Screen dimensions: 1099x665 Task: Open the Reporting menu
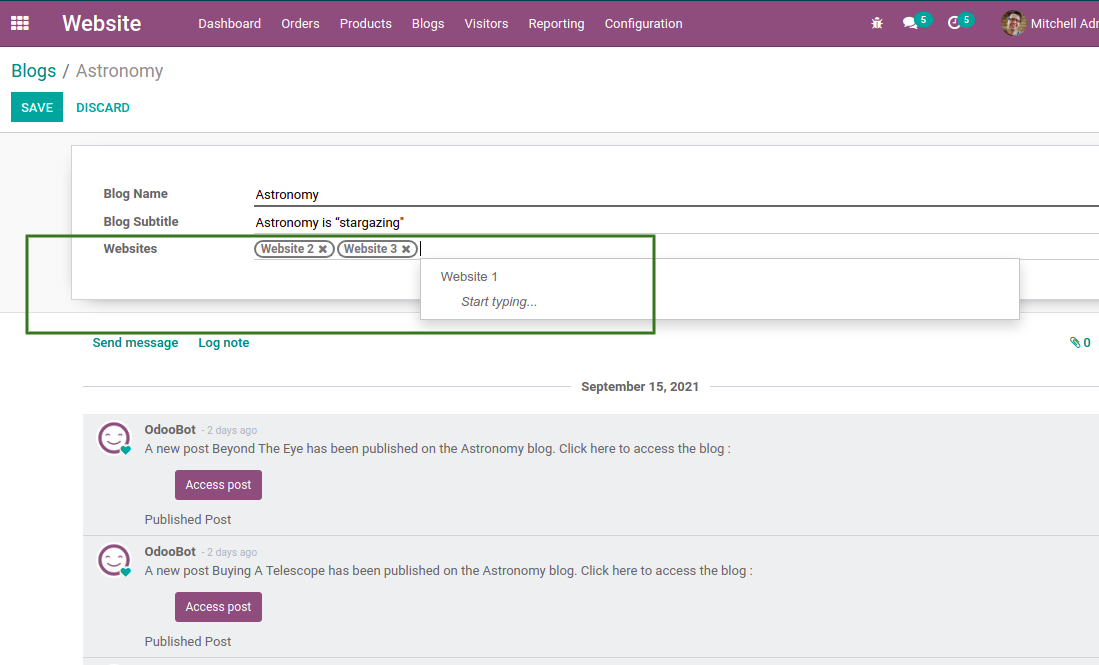[556, 23]
